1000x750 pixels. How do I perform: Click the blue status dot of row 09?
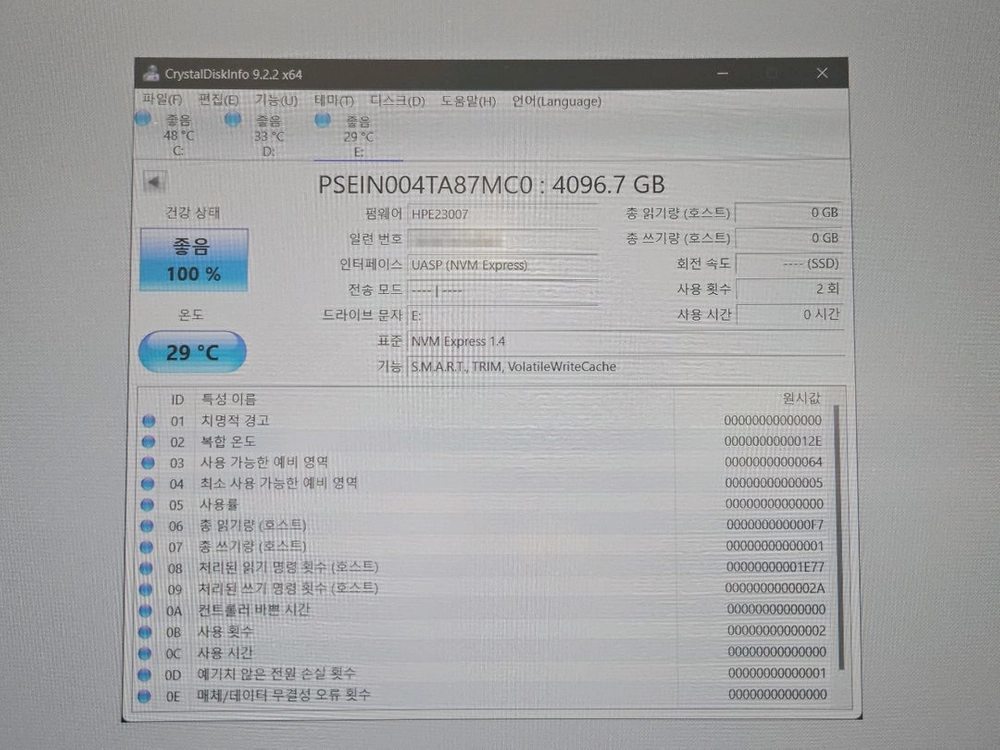click(146, 589)
